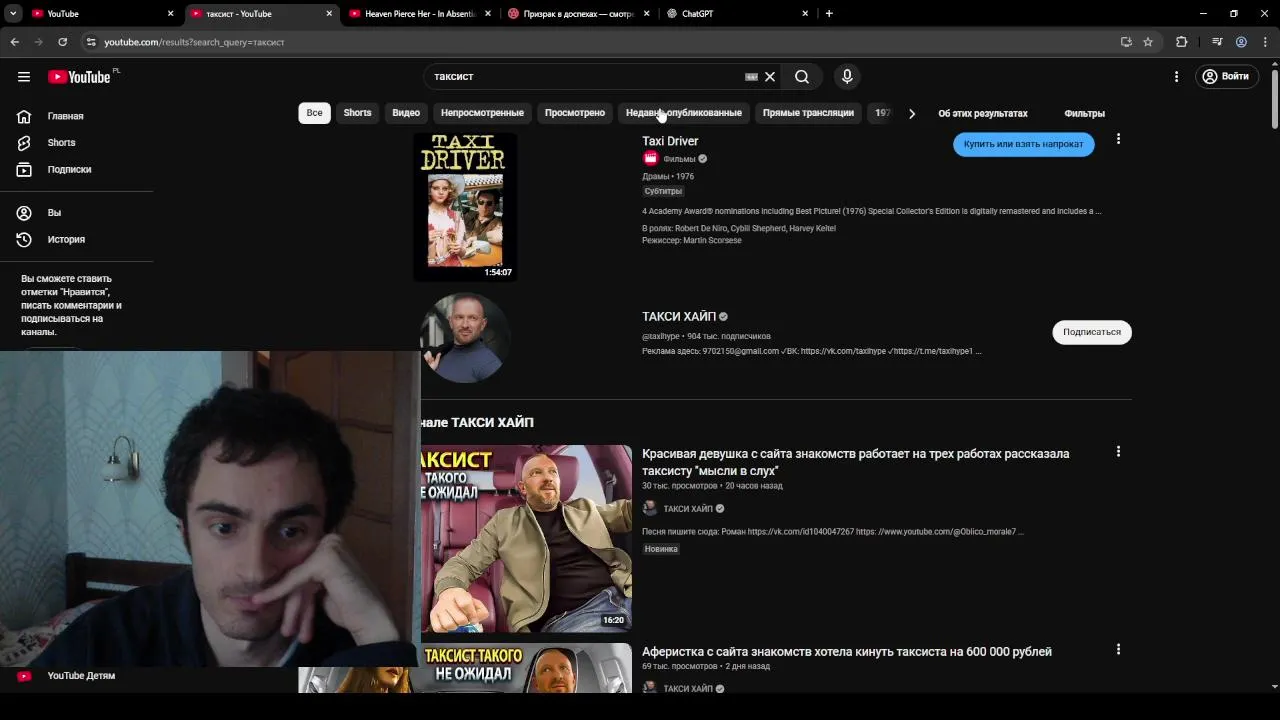Open the tab search dropdown arrow
The height and width of the screenshot is (720, 1280).
[x=13, y=14]
